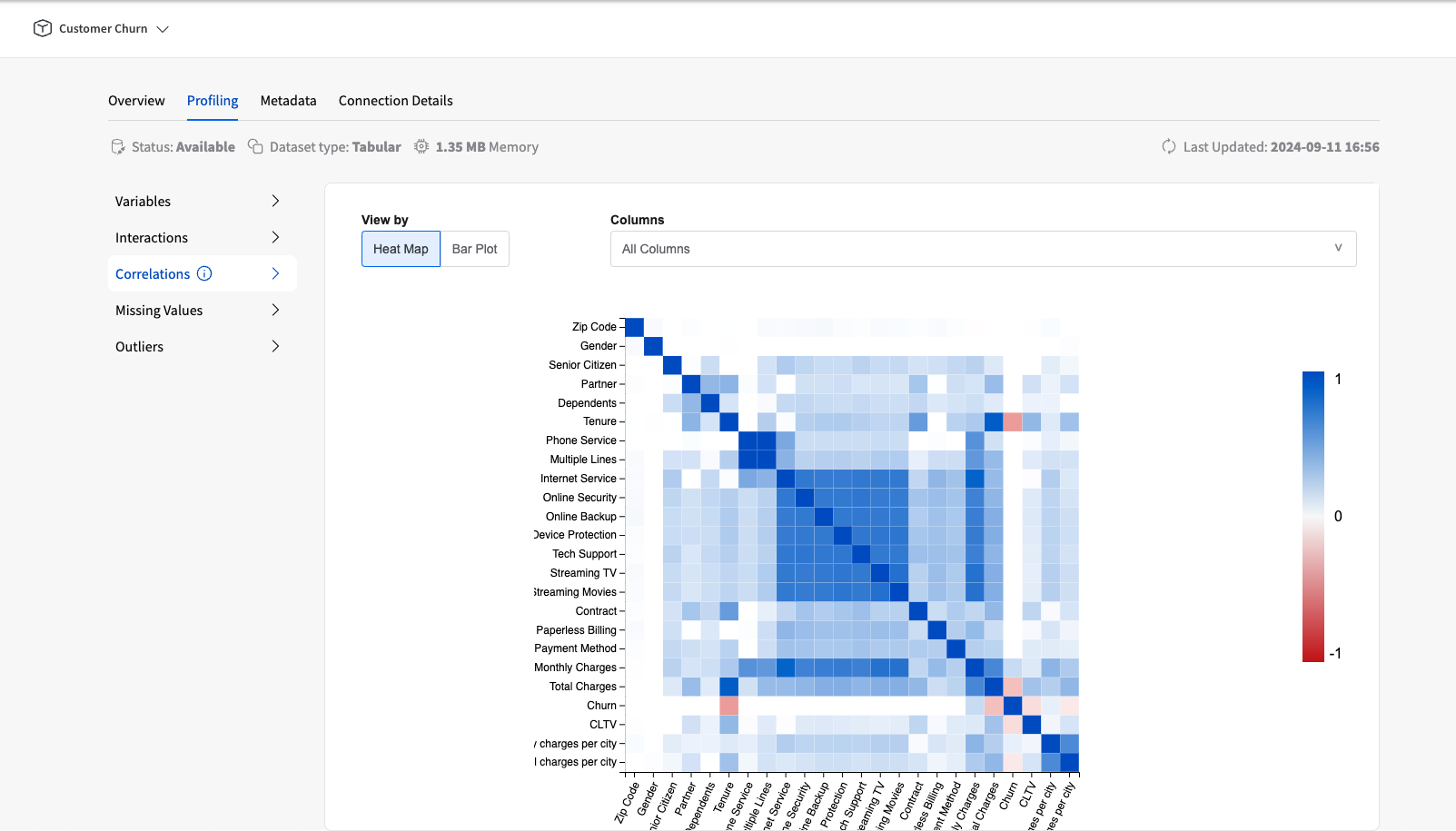The height and width of the screenshot is (831, 1456).
Task: Expand the Outliers chevron arrow
Action: pyautogui.click(x=276, y=346)
